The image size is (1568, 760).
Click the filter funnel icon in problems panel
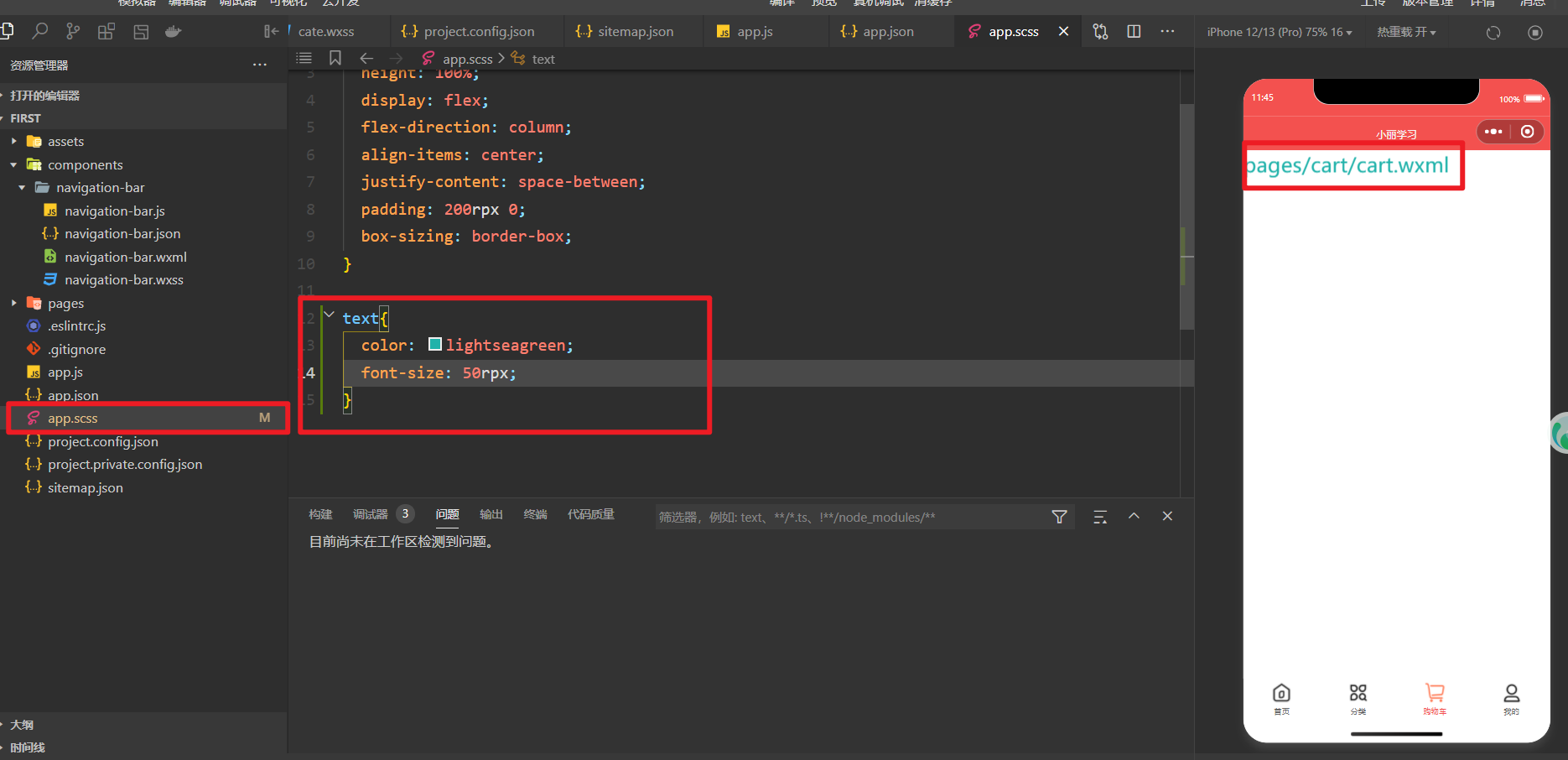(x=1059, y=517)
